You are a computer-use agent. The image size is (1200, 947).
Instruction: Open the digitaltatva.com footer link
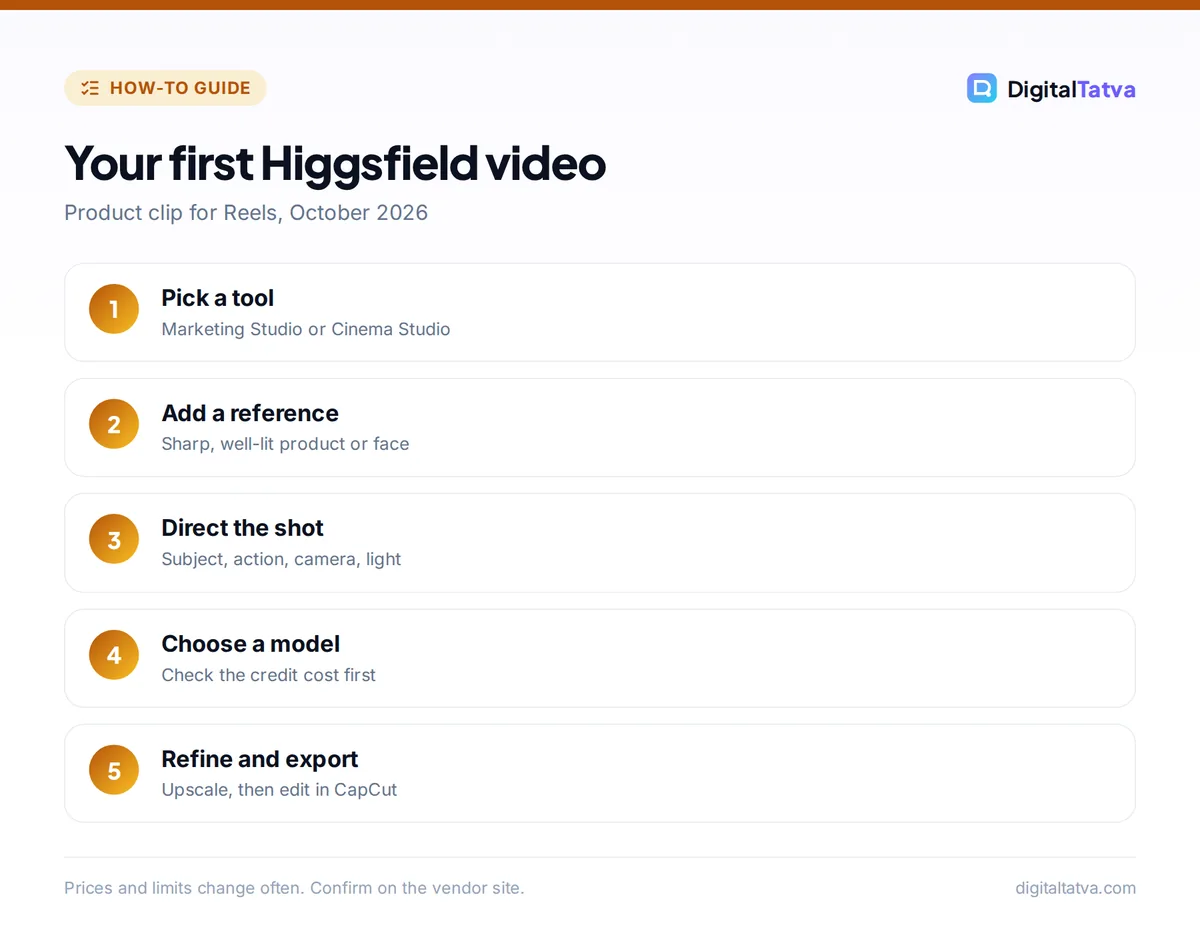(1075, 888)
